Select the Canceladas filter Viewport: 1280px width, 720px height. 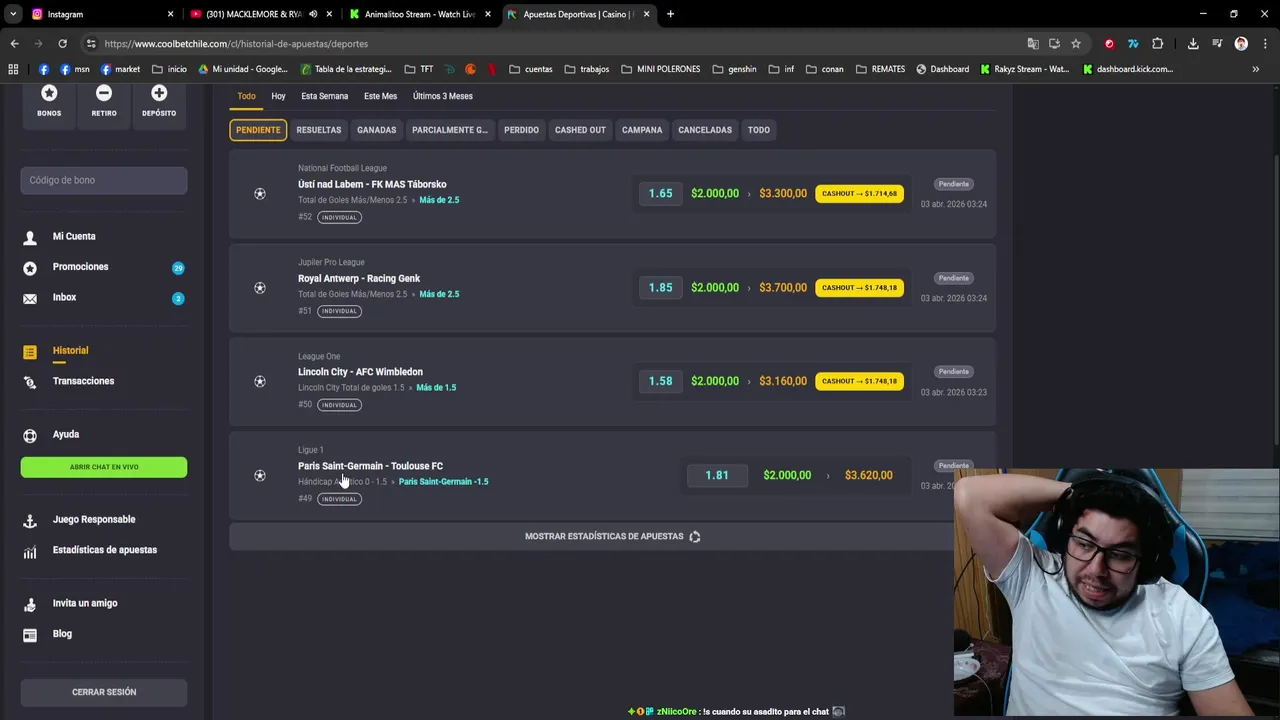pos(705,130)
